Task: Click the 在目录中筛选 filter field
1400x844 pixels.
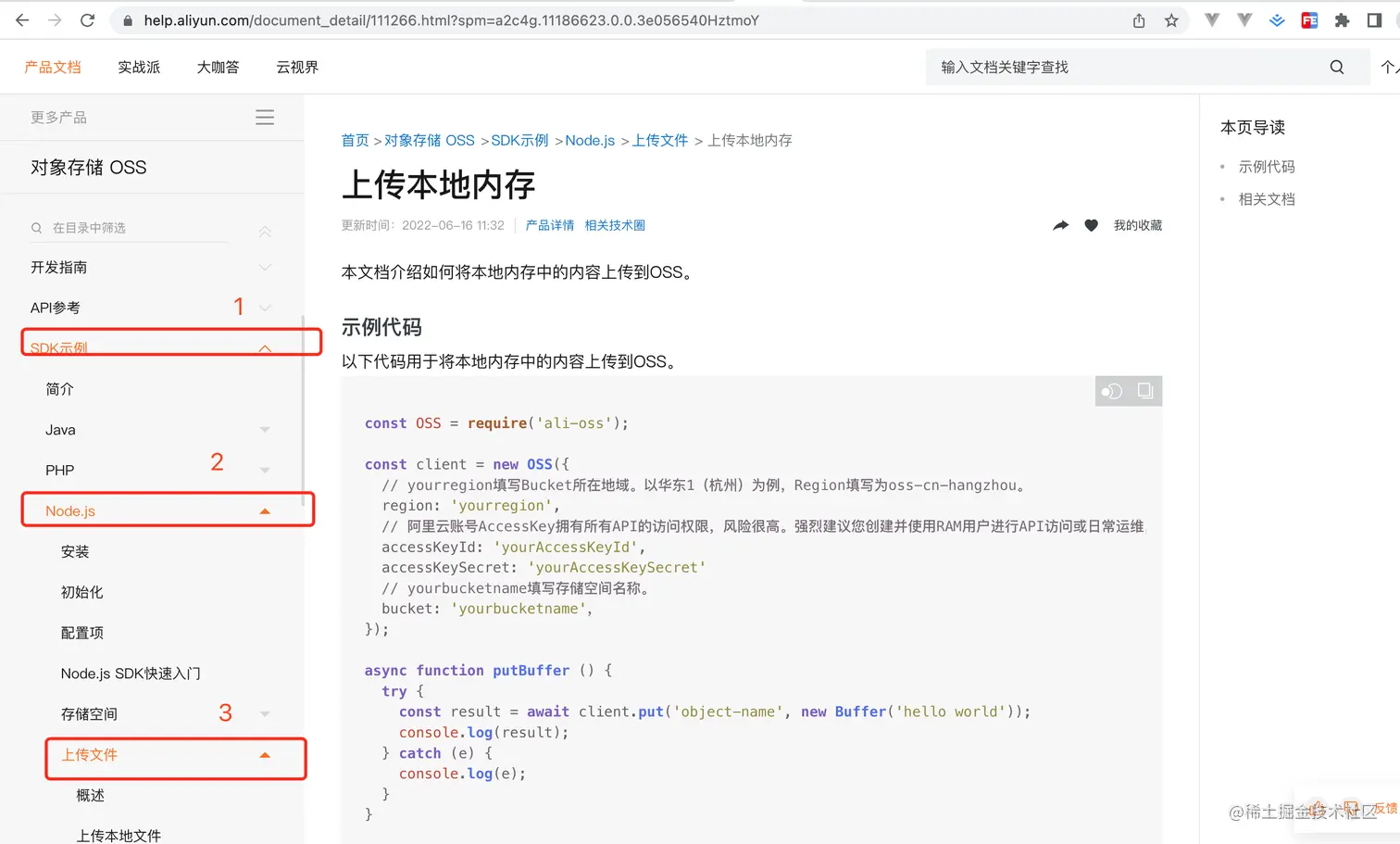Action: tap(130, 228)
